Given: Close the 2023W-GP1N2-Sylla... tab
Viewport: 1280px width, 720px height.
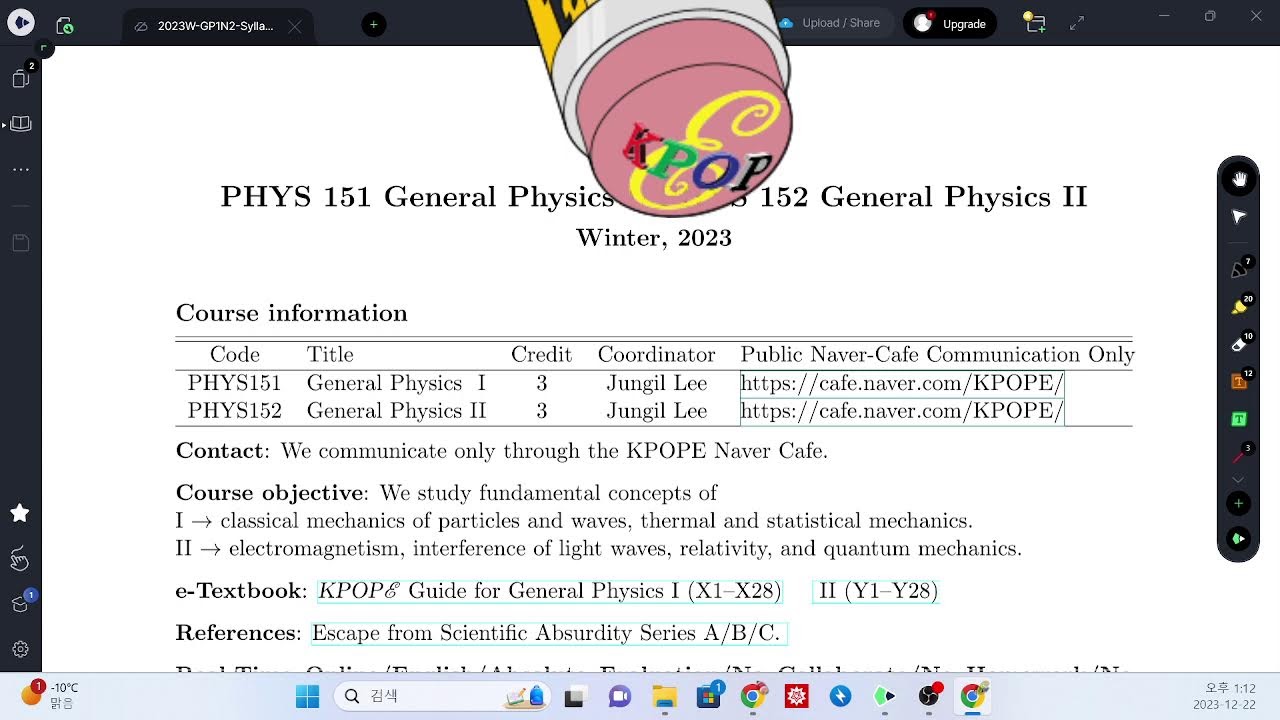Looking at the screenshot, I should 294,26.
